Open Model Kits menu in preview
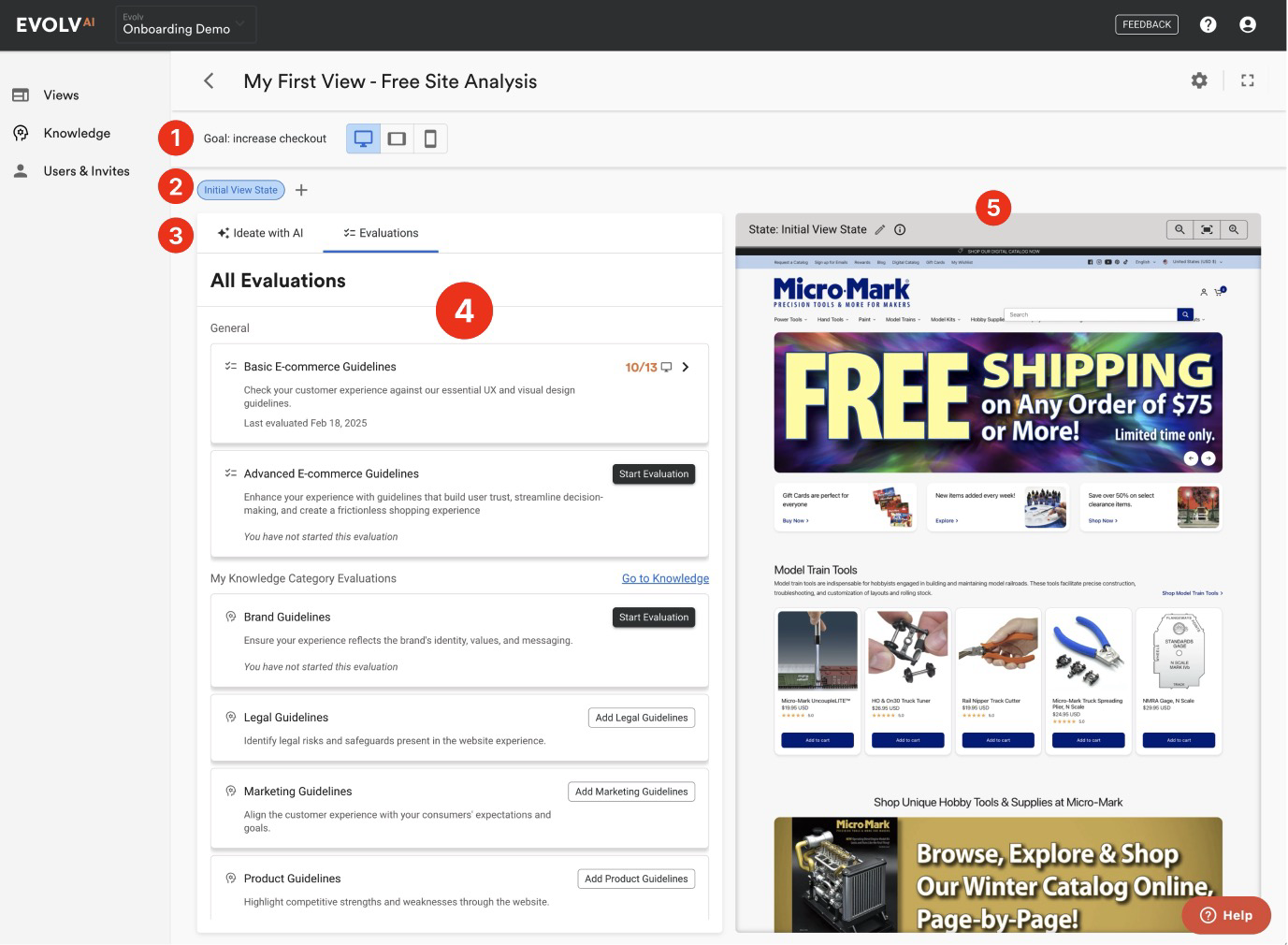This screenshot has height=945, width=1288. (x=946, y=320)
